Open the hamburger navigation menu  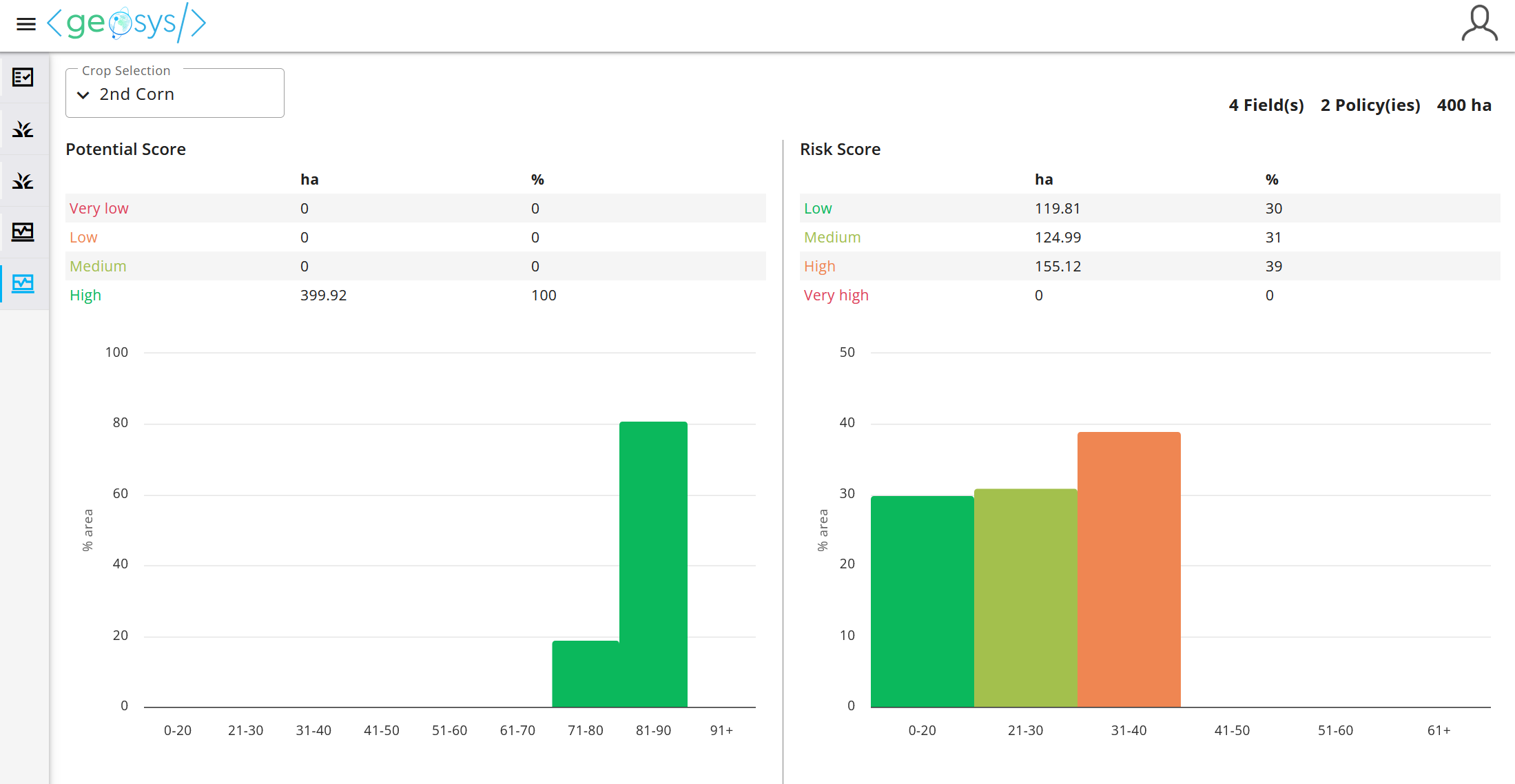coord(25,24)
